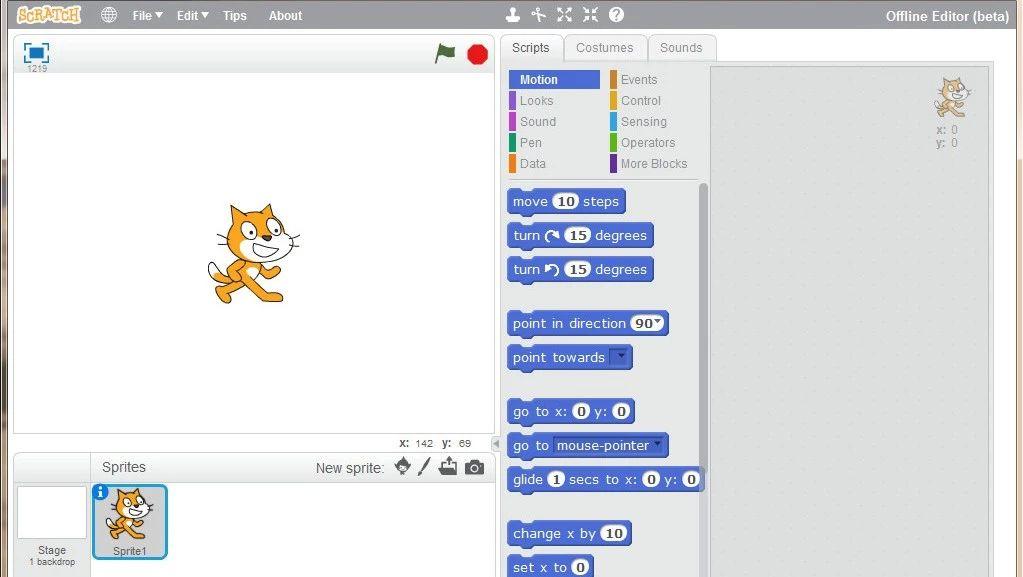The height and width of the screenshot is (577, 1023).
Task: Open the About menu item
Action: [285, 16]
